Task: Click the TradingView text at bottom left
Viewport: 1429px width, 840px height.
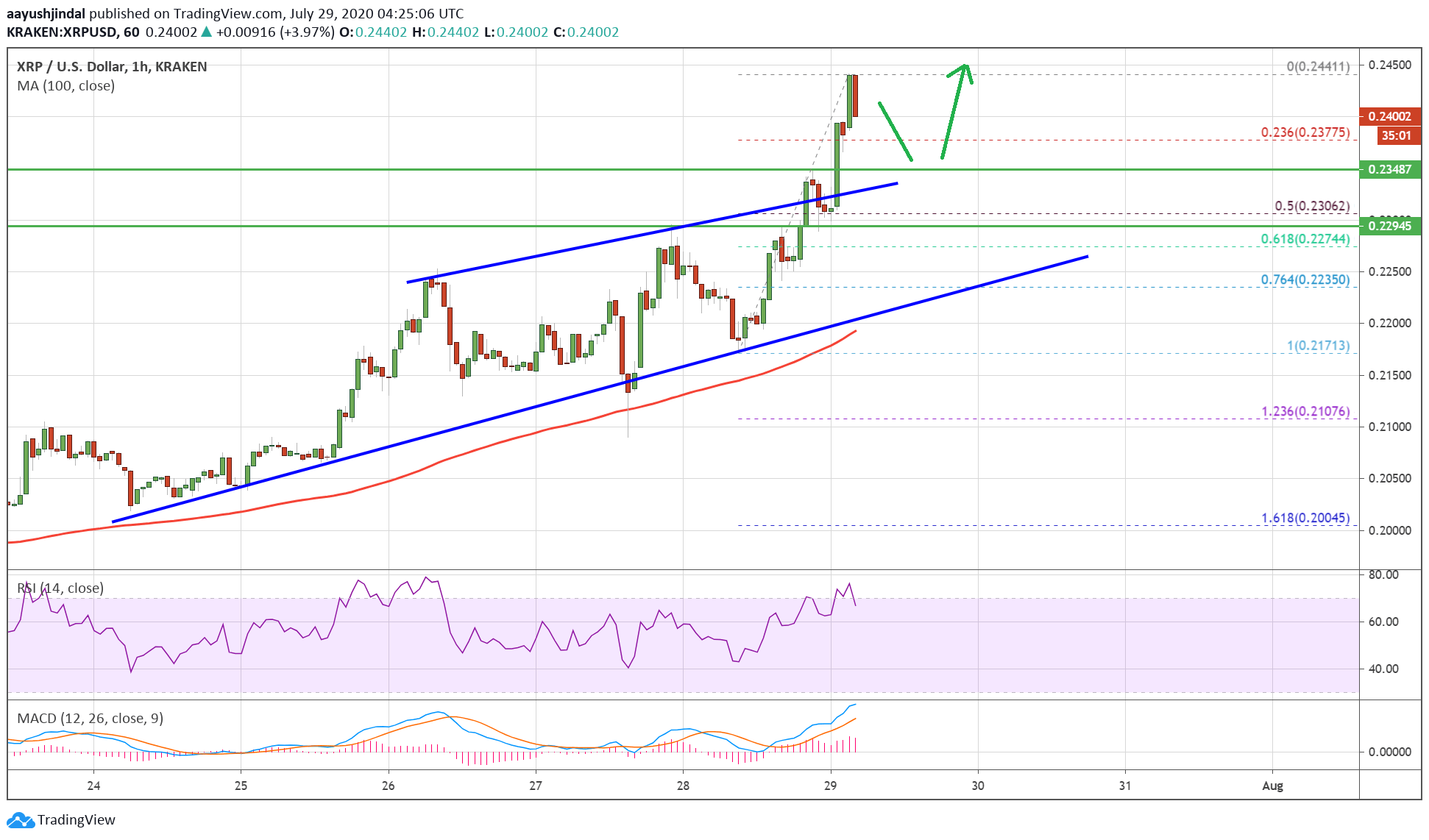Action: tap(77, 820)
